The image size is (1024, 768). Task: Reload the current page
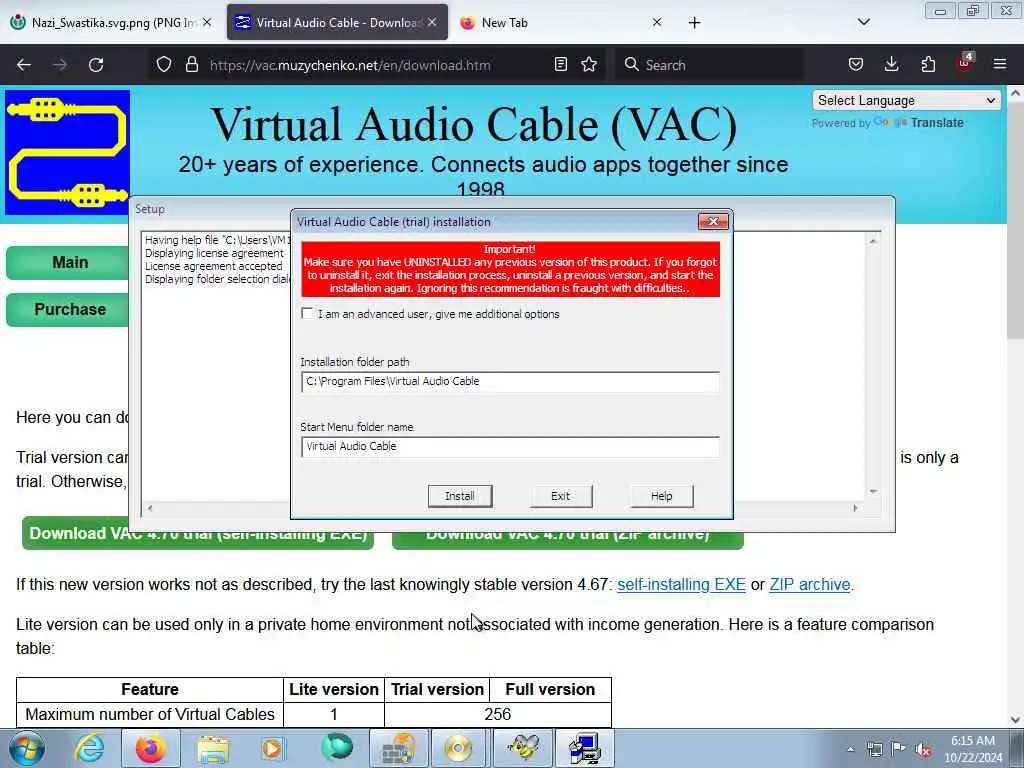[96, 65]
